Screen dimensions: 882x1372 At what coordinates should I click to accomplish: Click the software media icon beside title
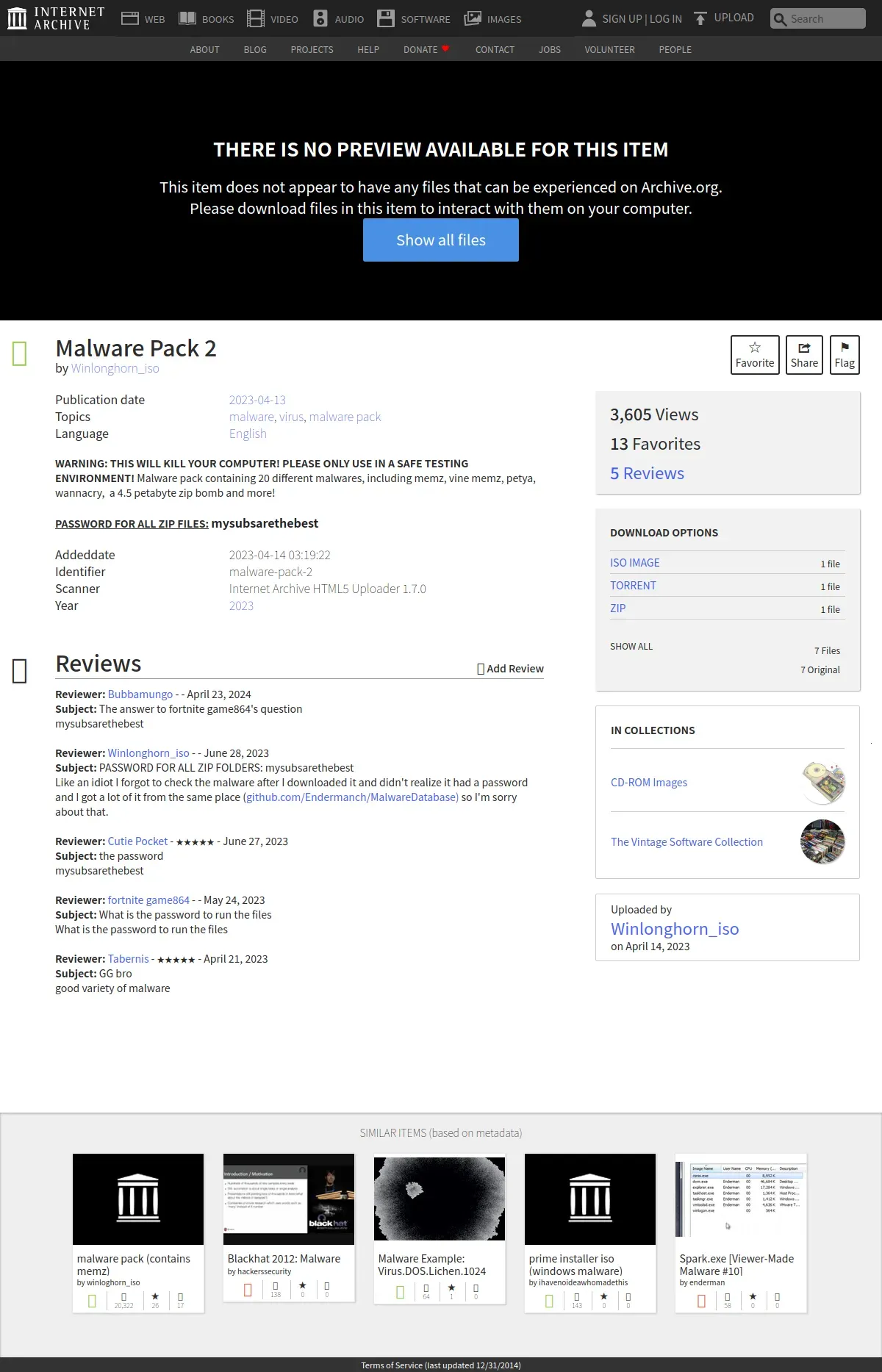pos(20,353)
